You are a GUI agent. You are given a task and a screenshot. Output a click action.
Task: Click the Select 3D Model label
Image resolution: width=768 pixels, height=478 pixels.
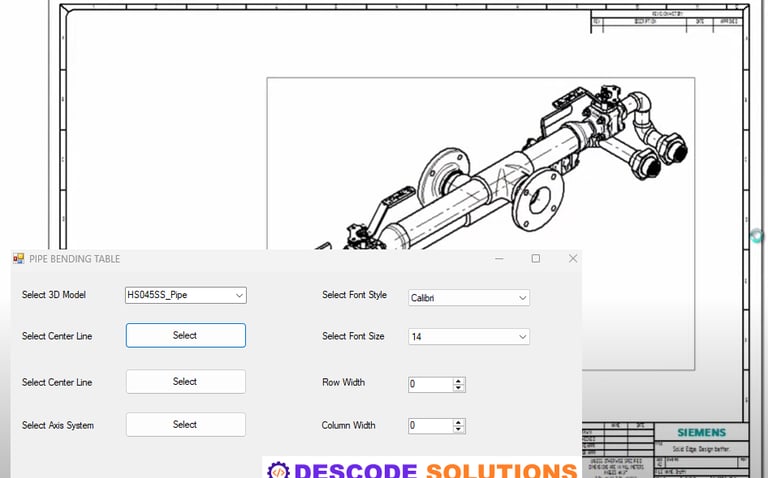[x=54, y=295]
